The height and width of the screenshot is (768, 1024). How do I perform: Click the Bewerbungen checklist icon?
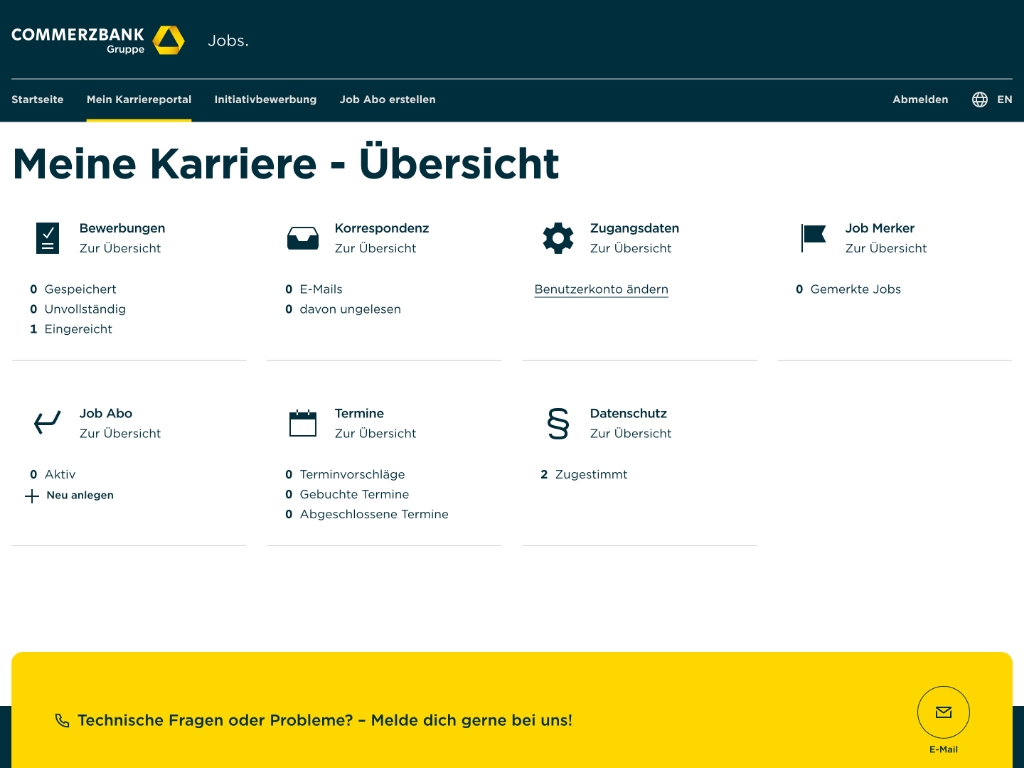[x=46, y=237]
